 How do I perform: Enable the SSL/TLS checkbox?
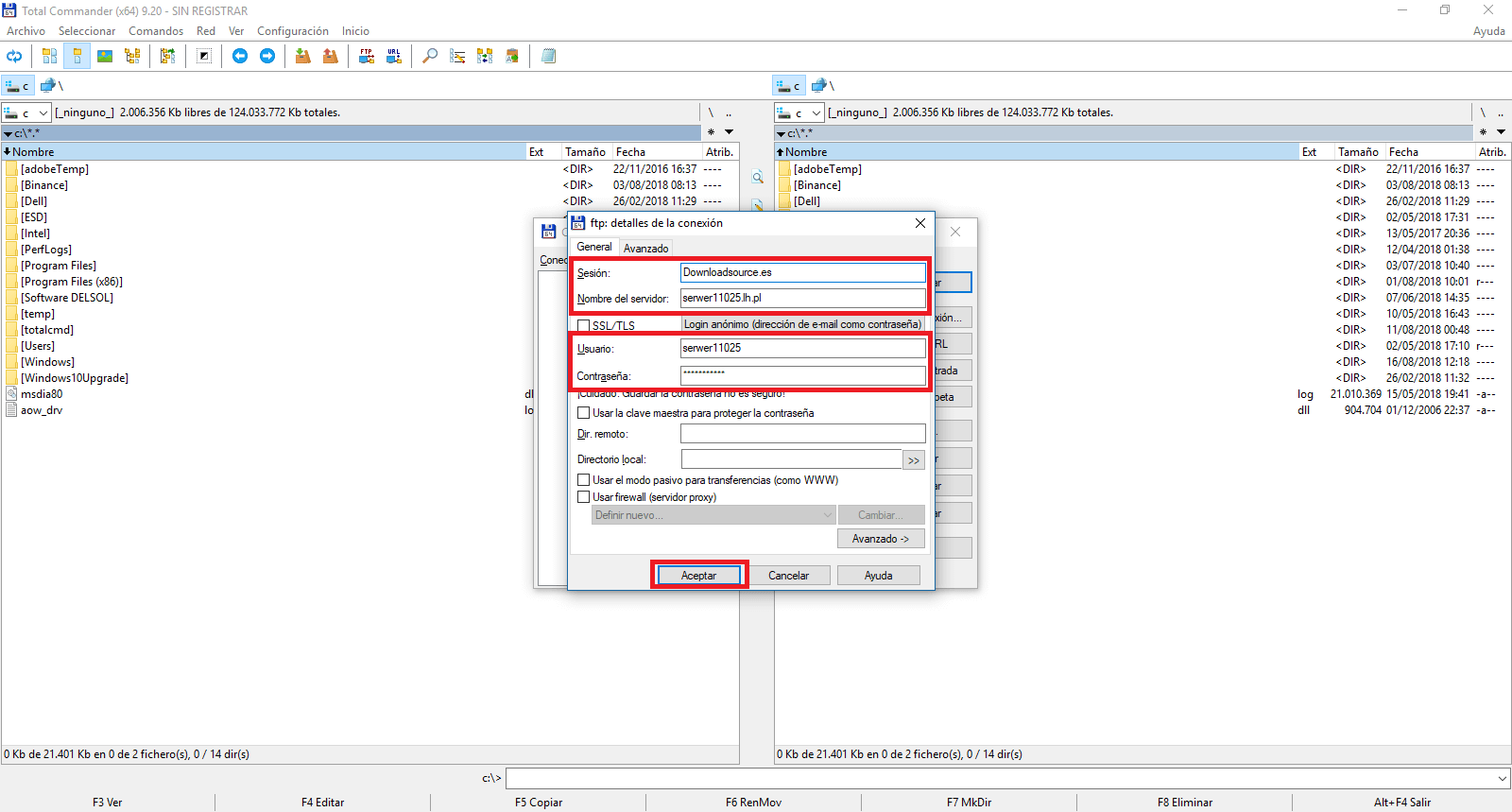click(583, 325)
